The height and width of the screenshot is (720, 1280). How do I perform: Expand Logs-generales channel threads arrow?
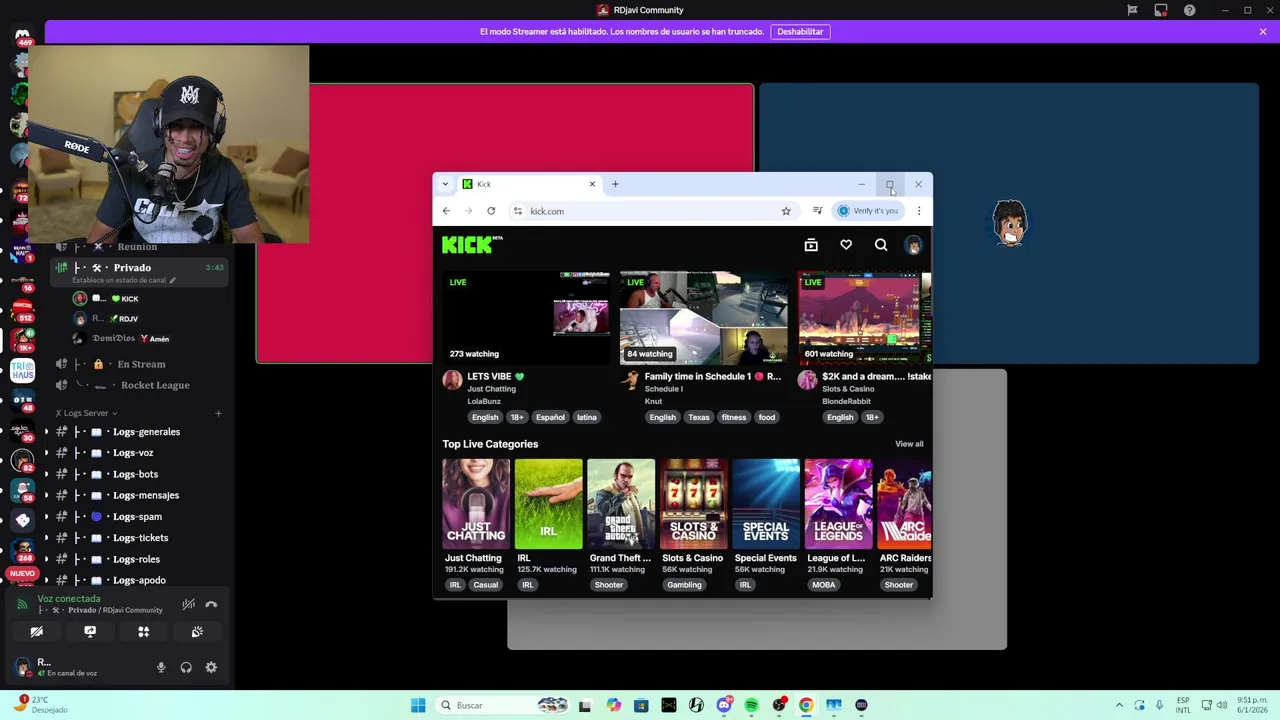[x=45, y=432]
